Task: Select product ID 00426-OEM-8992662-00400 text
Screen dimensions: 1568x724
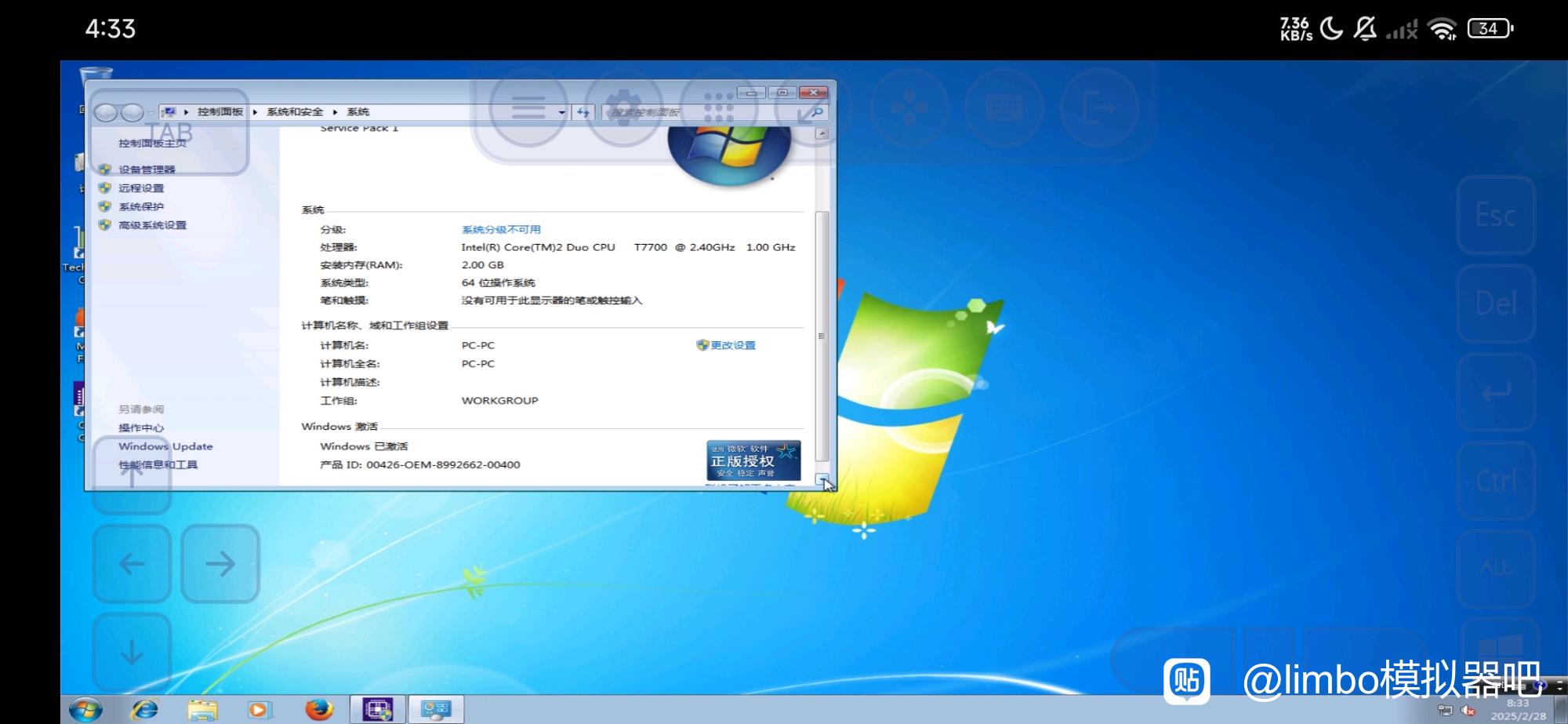Action: 443,465
